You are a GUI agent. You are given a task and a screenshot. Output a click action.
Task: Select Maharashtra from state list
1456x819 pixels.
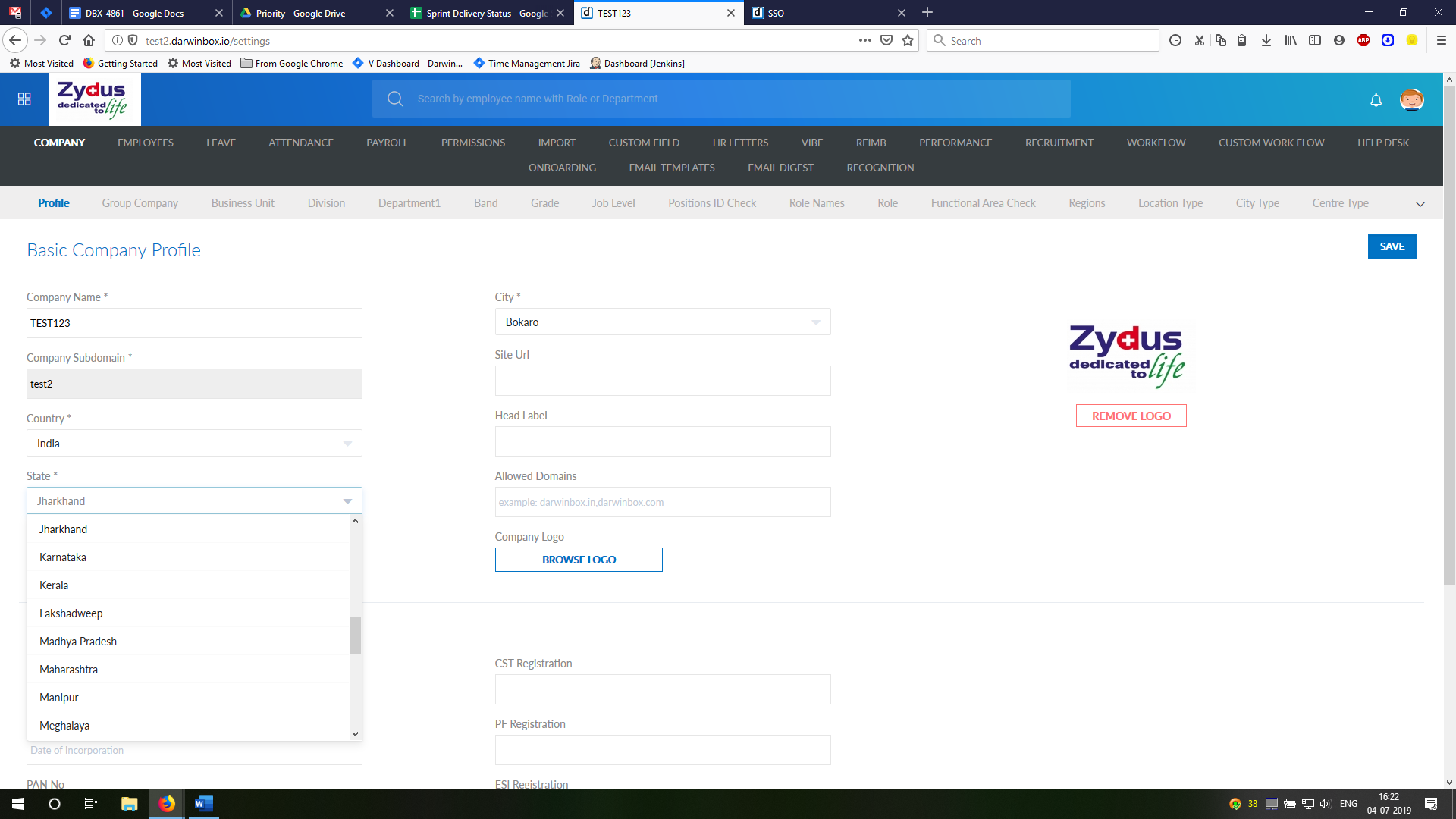69,670
